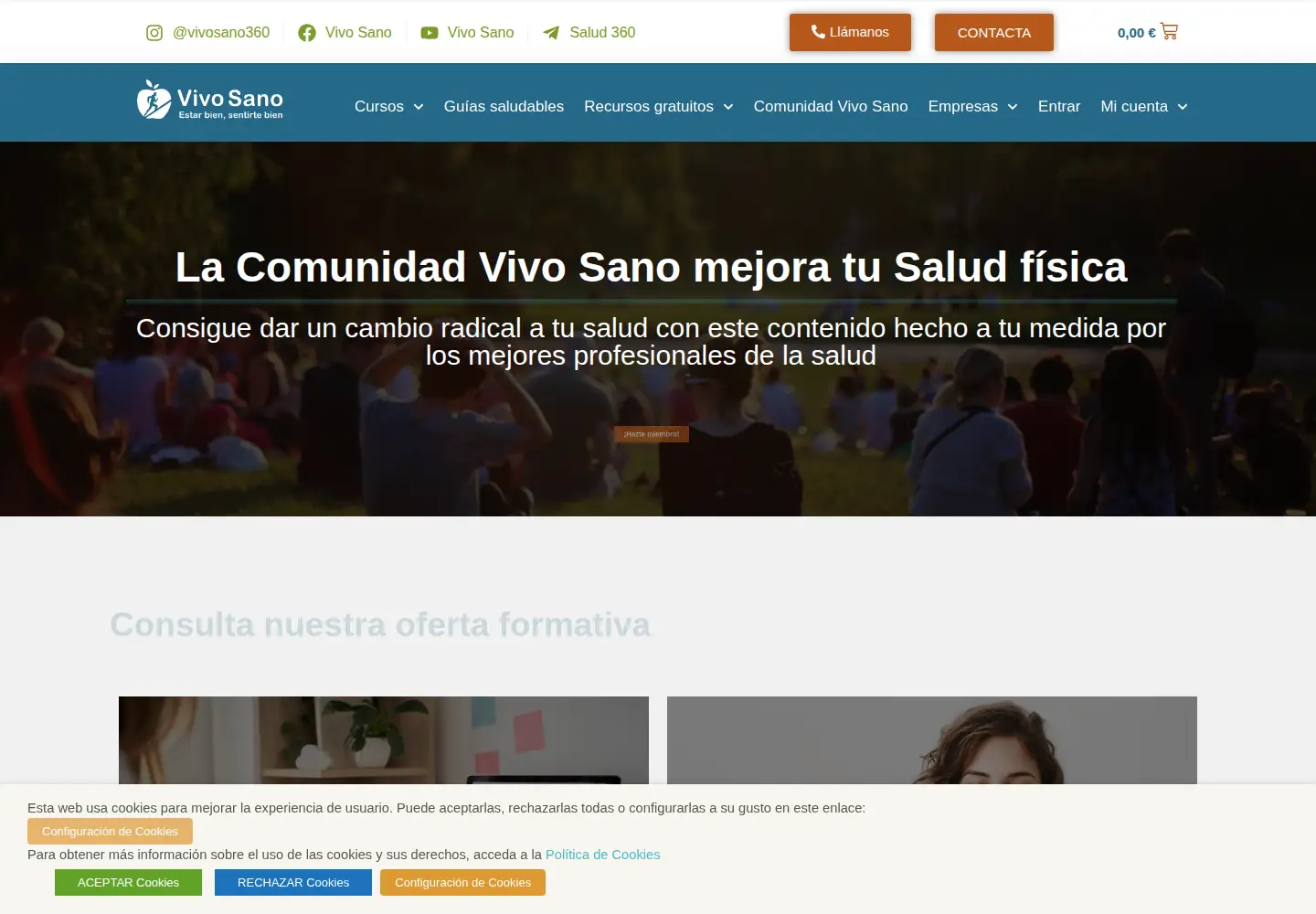Open the shopping cart icon
1316x914 pixels.
click(1169, 31)
